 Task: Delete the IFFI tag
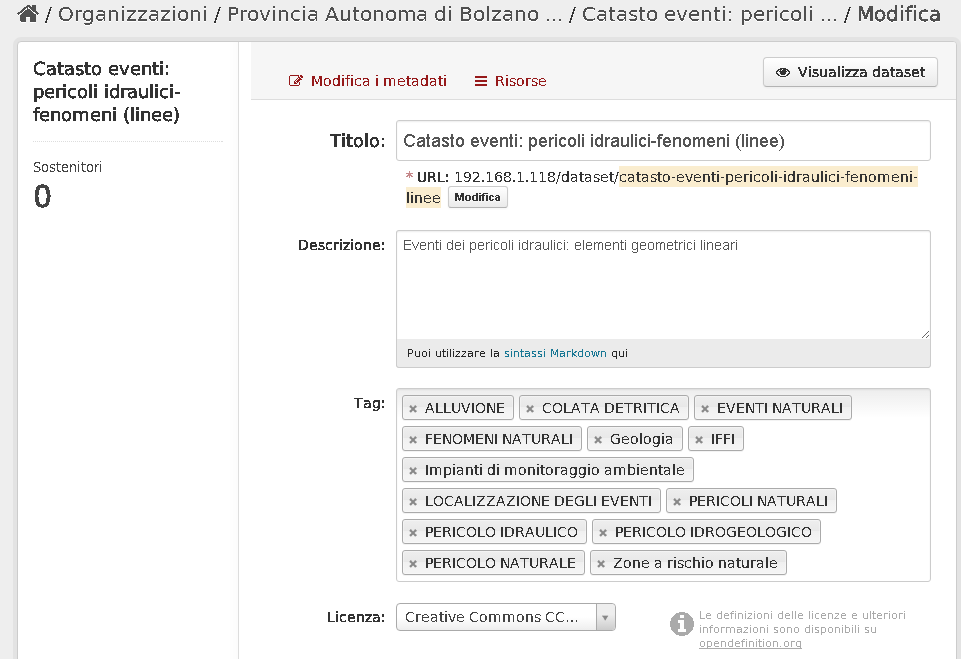[699, 440]
